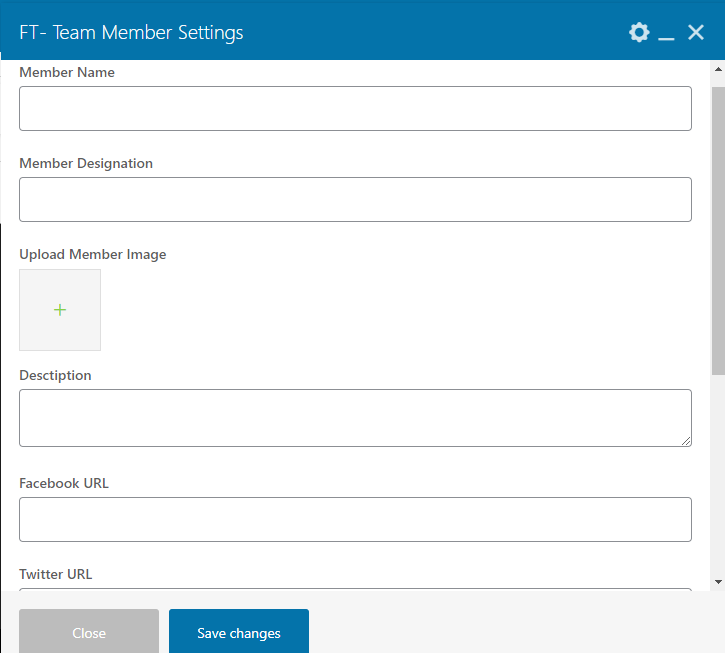This screenshot has height=653, width=725.
Task: Select the Desctiption textarea
Action: point(355,417)
